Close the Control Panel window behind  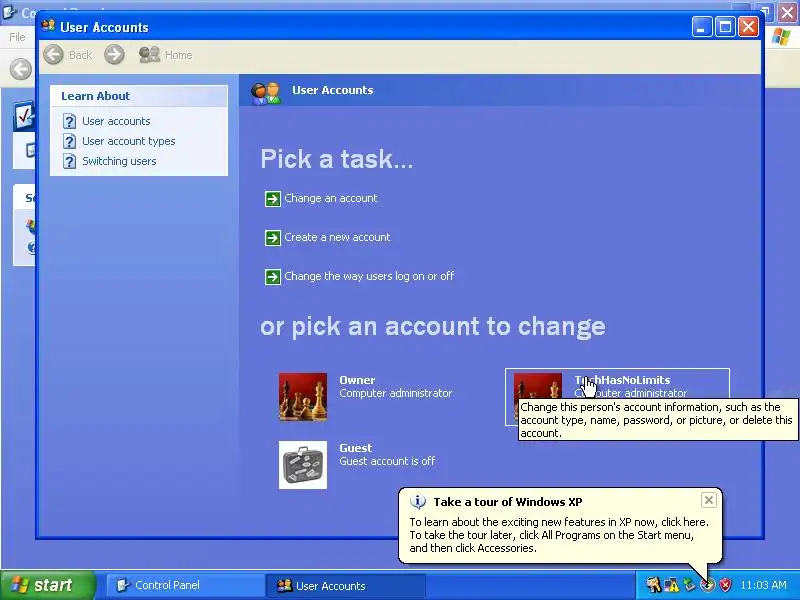click(788, 13)
